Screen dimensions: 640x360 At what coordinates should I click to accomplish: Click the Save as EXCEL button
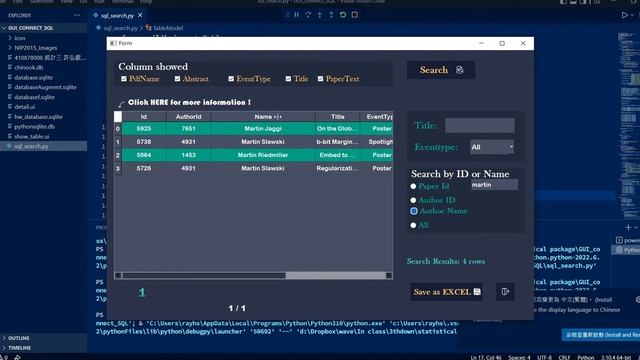coord(447,292)
